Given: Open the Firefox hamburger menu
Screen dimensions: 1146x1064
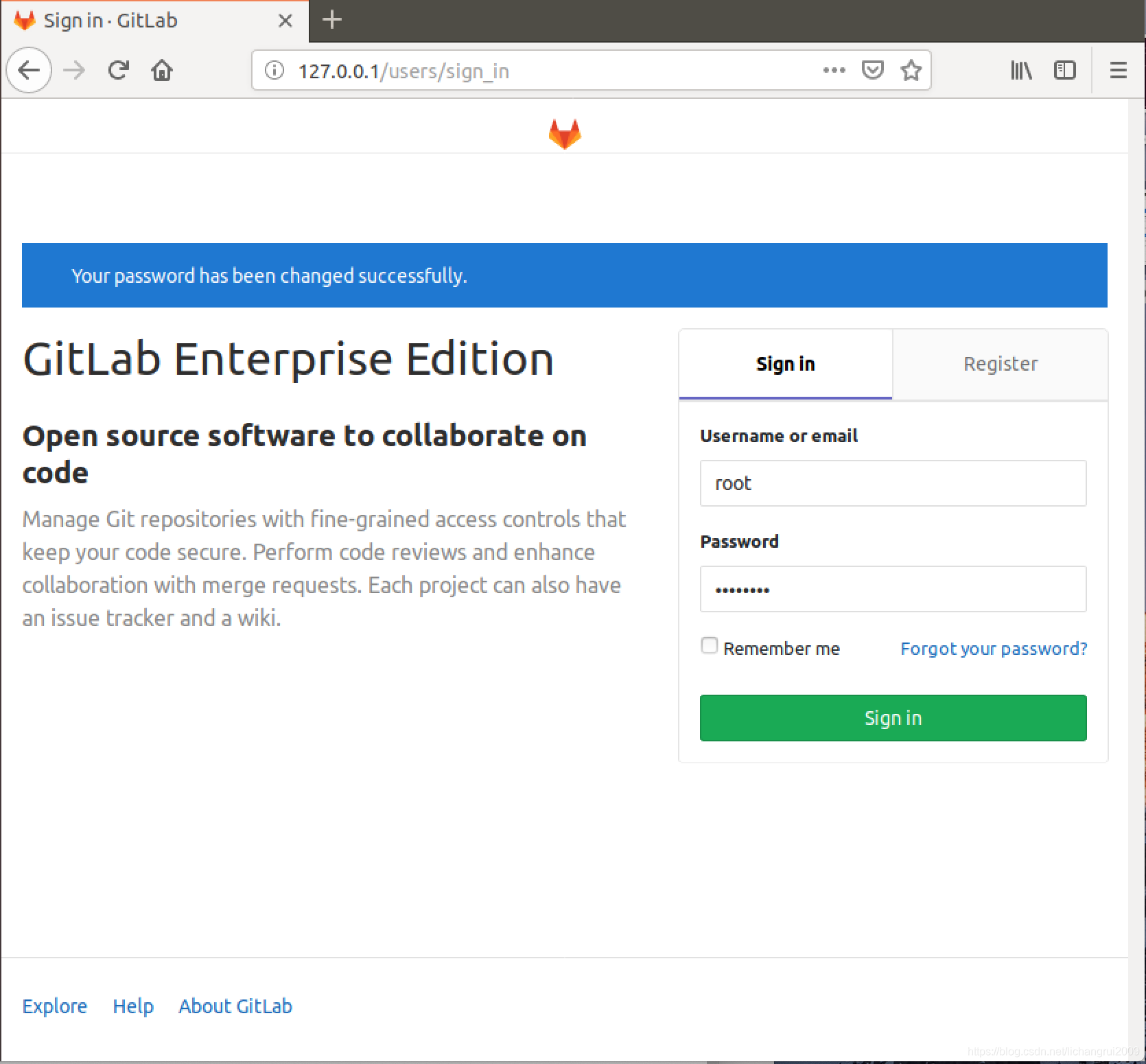Looking at the screenshot, I should (x=1119, y=70).
